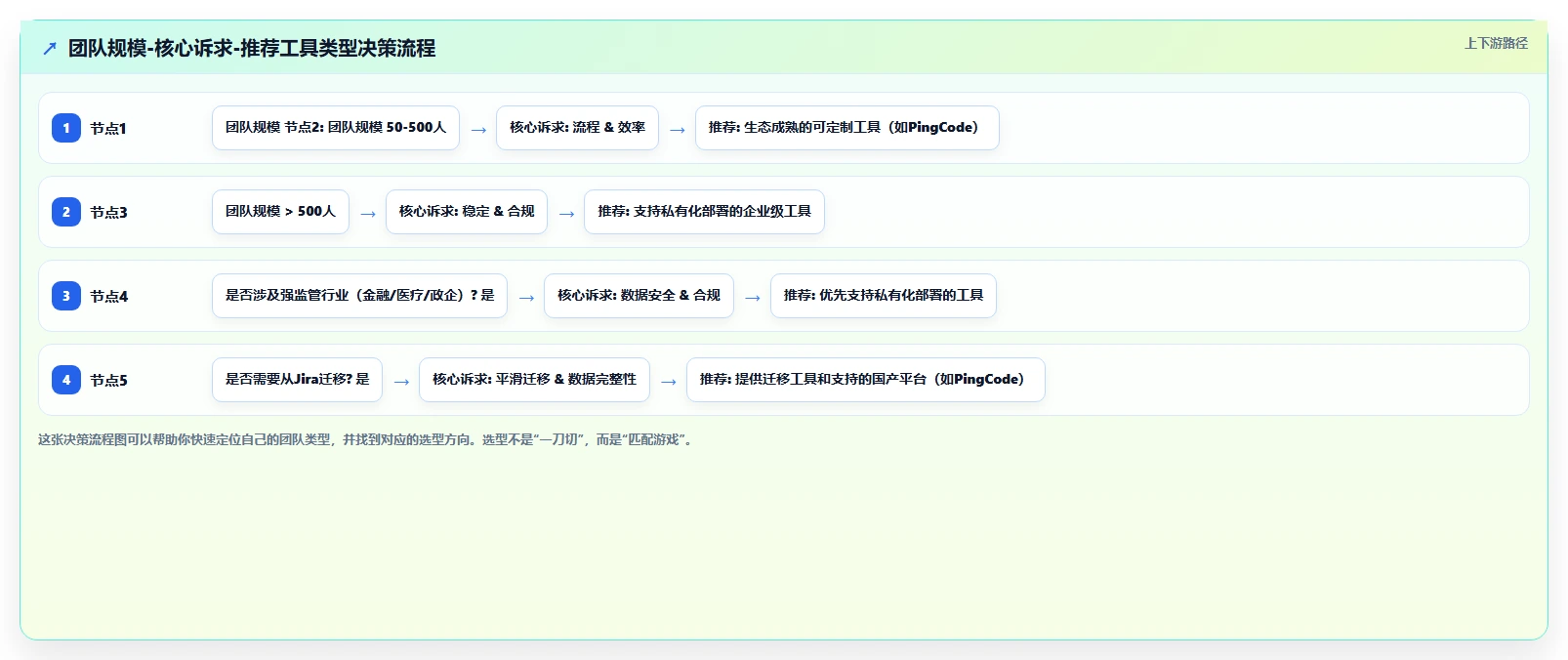Click the box 核心诉求: 稳定 & 合规
Image resolution: width=1568 pixels, height=660 pixels.
pyautogui.click(x=467, y=212)
